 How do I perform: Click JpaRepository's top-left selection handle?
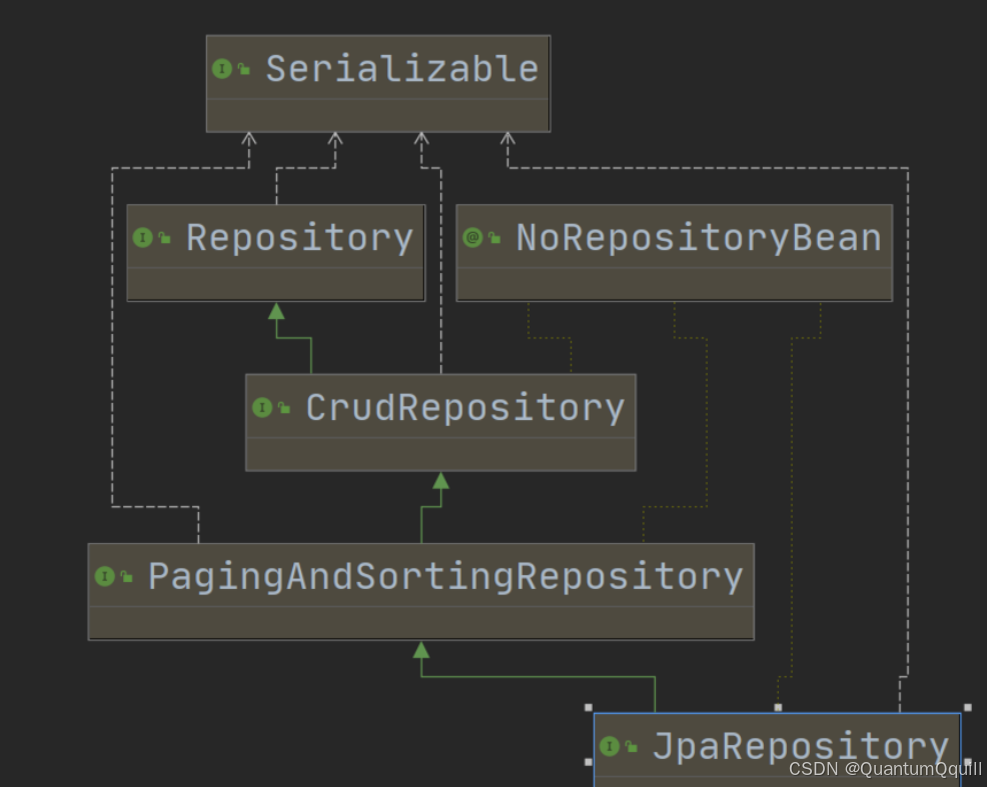tap(589, 708)
